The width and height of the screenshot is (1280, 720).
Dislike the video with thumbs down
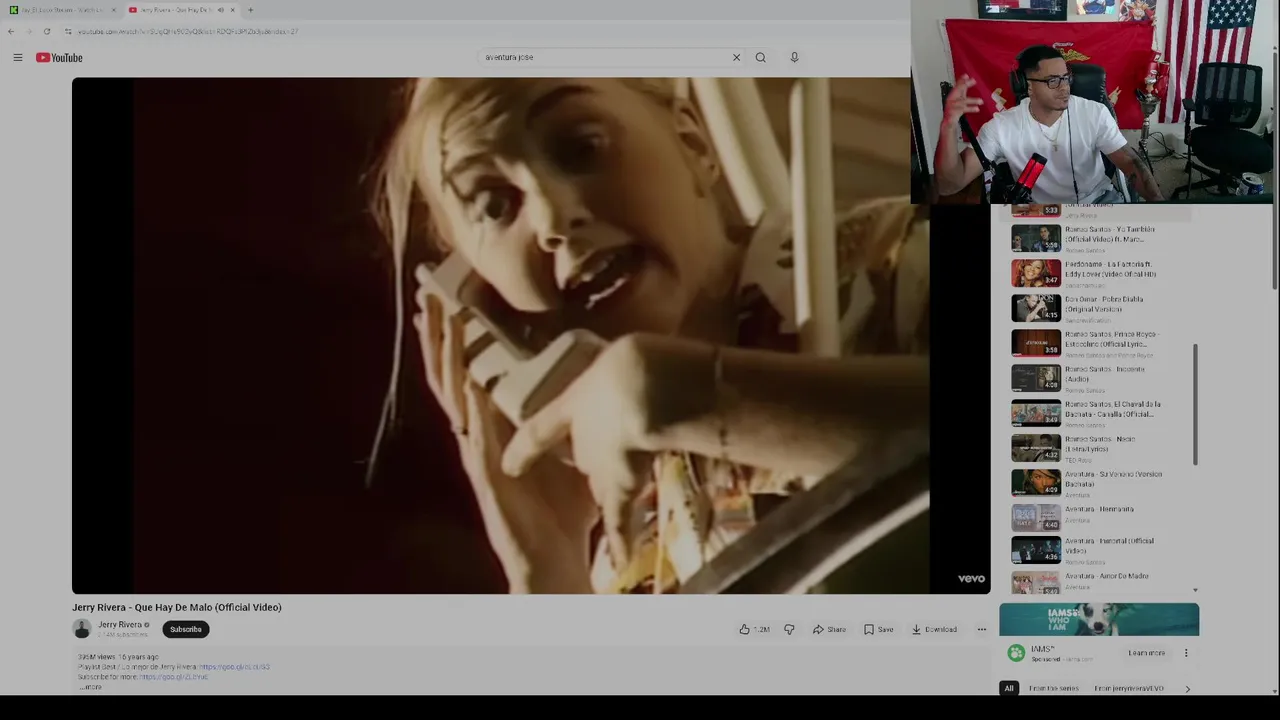789,629
